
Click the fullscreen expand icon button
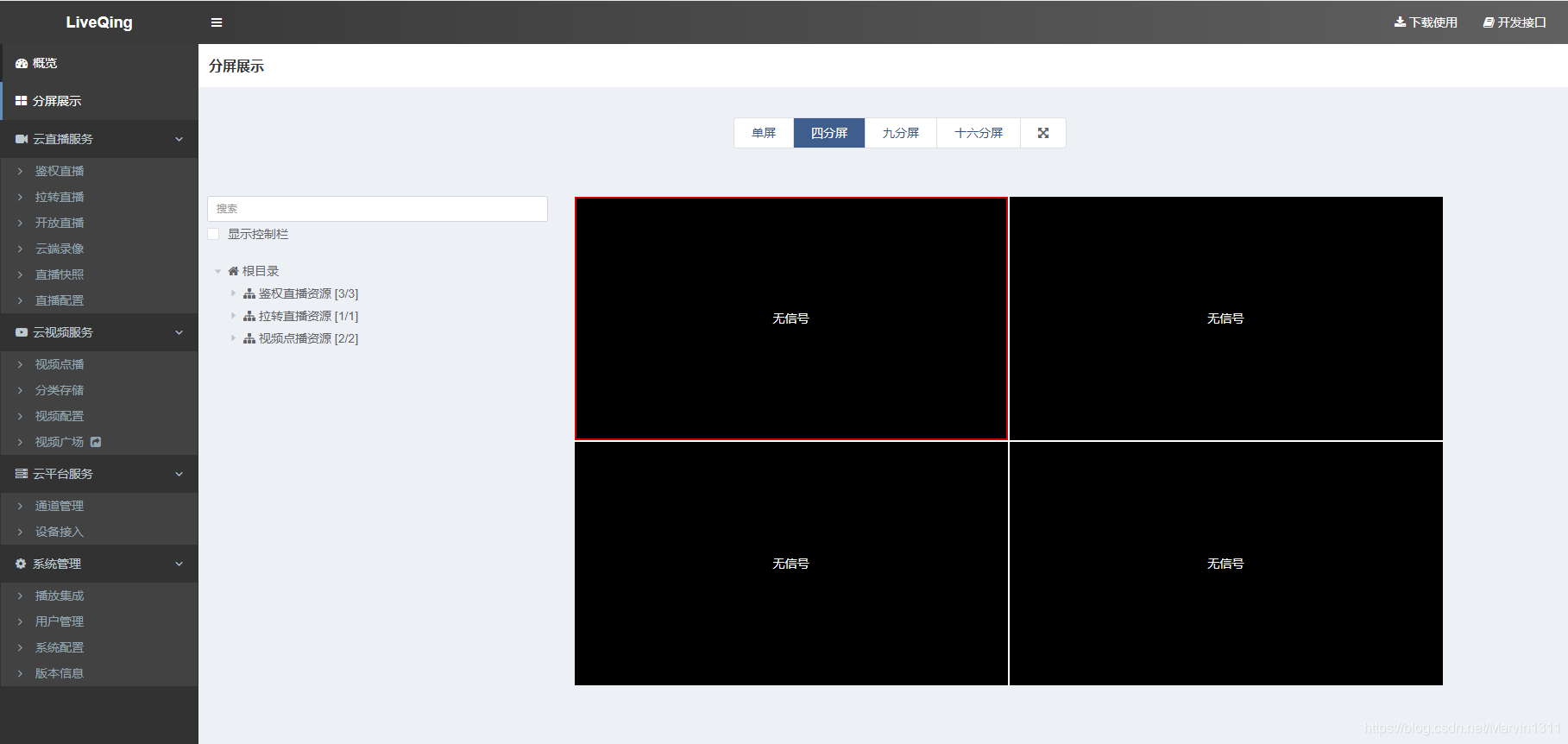[x=1043, y=133]
